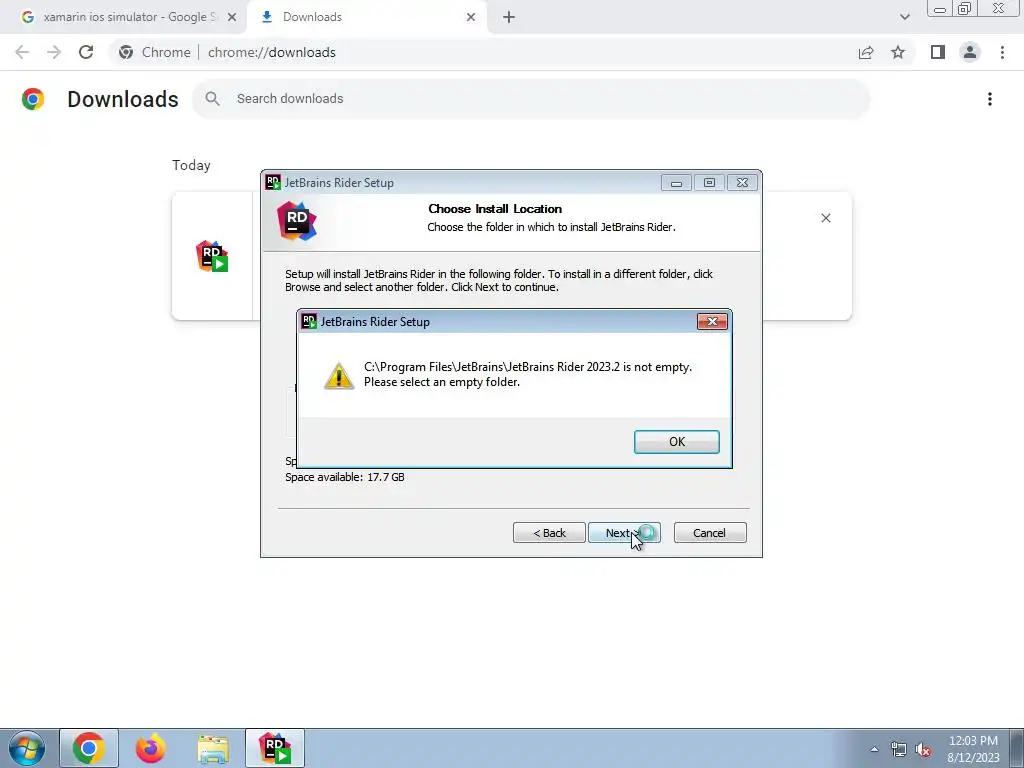Toggle Chrome side panel

[938, 52]
